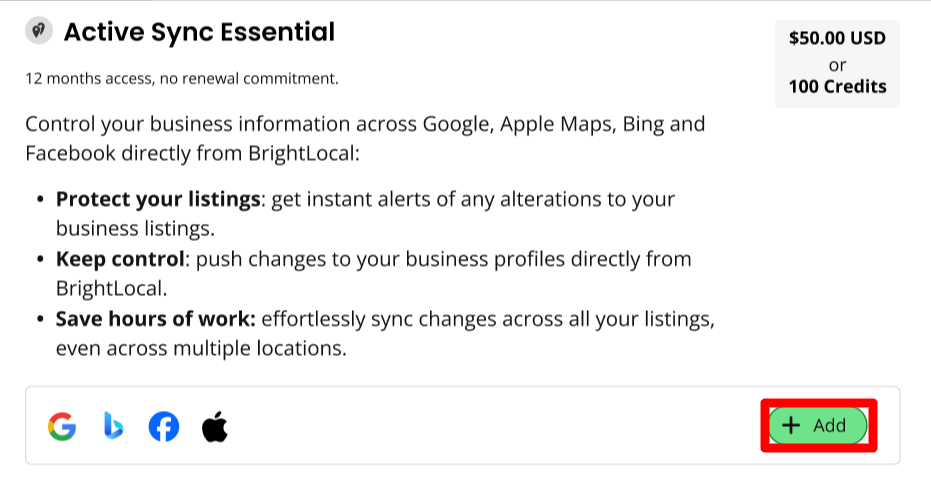Click the Facebook logo icon

(164, 427)
